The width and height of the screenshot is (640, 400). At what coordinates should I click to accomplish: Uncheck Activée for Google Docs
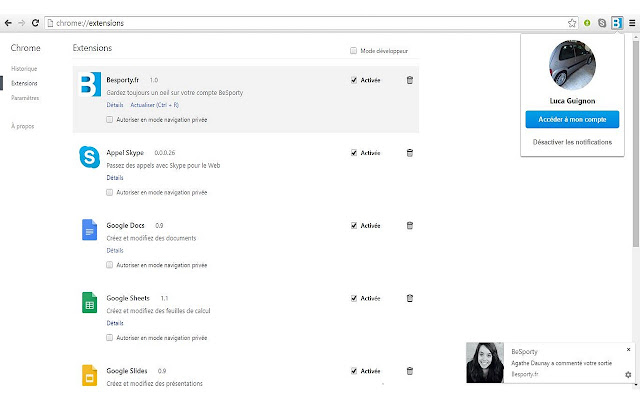click(354, 225)
